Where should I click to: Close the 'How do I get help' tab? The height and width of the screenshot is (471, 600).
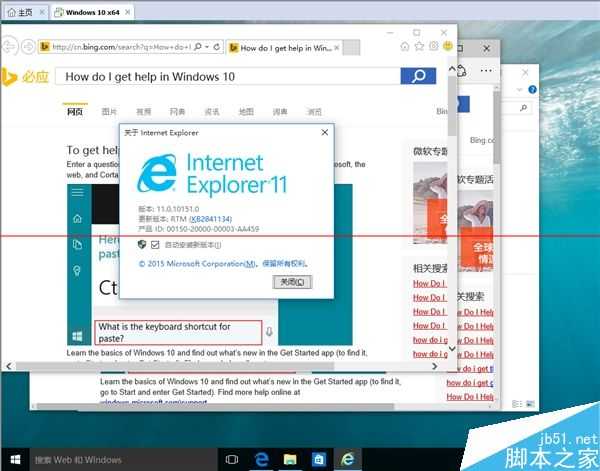point(336,48)
